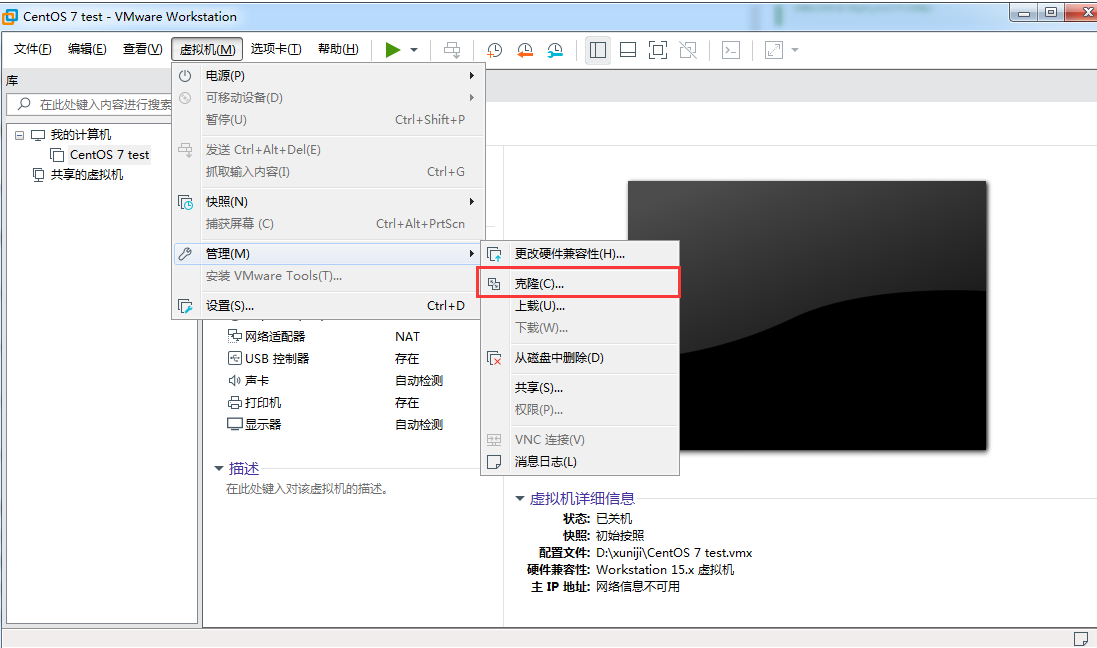Click the NAT value for network adapter
The height and width of the screenshot is (648, 1097).
[x=407, y=337]
